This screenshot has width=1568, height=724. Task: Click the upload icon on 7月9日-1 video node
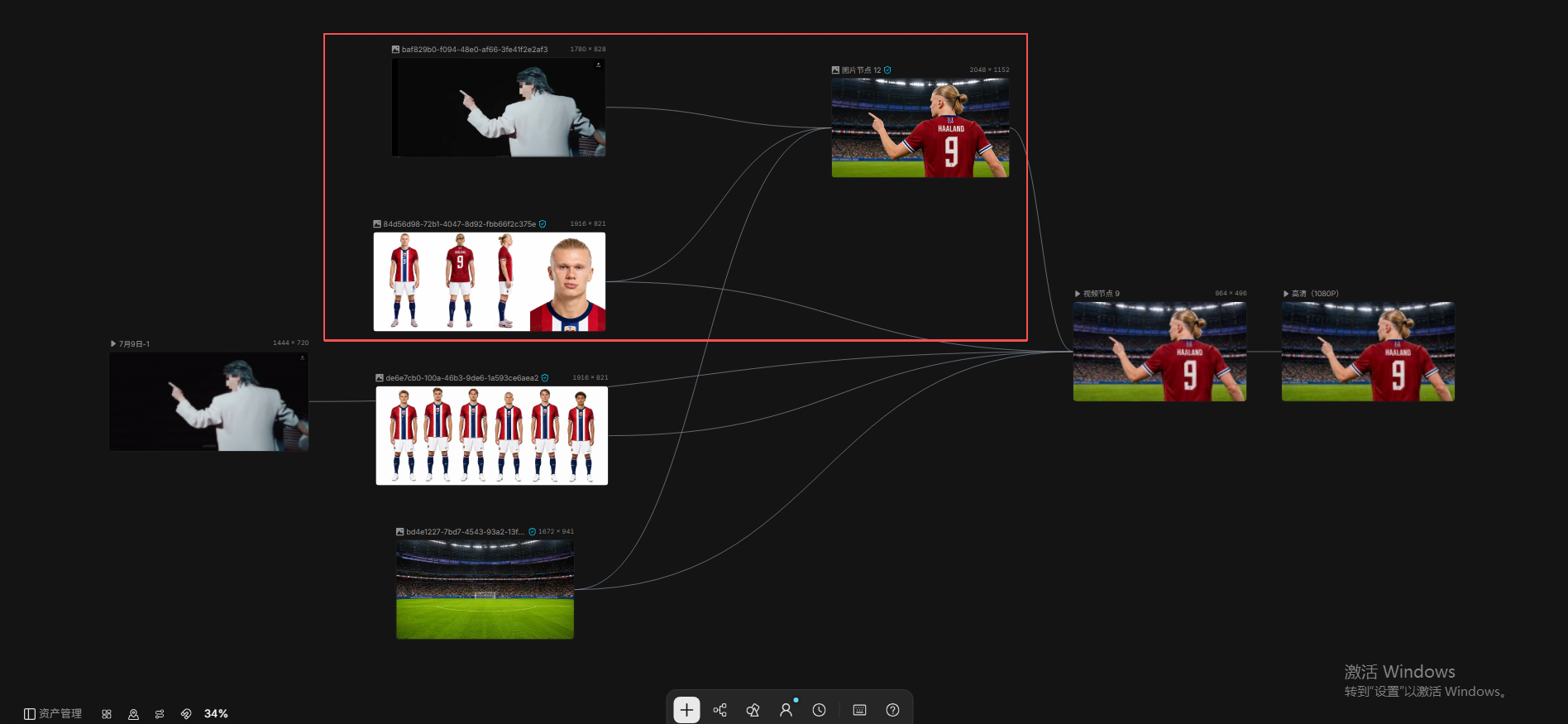click(x=303, y=358)
